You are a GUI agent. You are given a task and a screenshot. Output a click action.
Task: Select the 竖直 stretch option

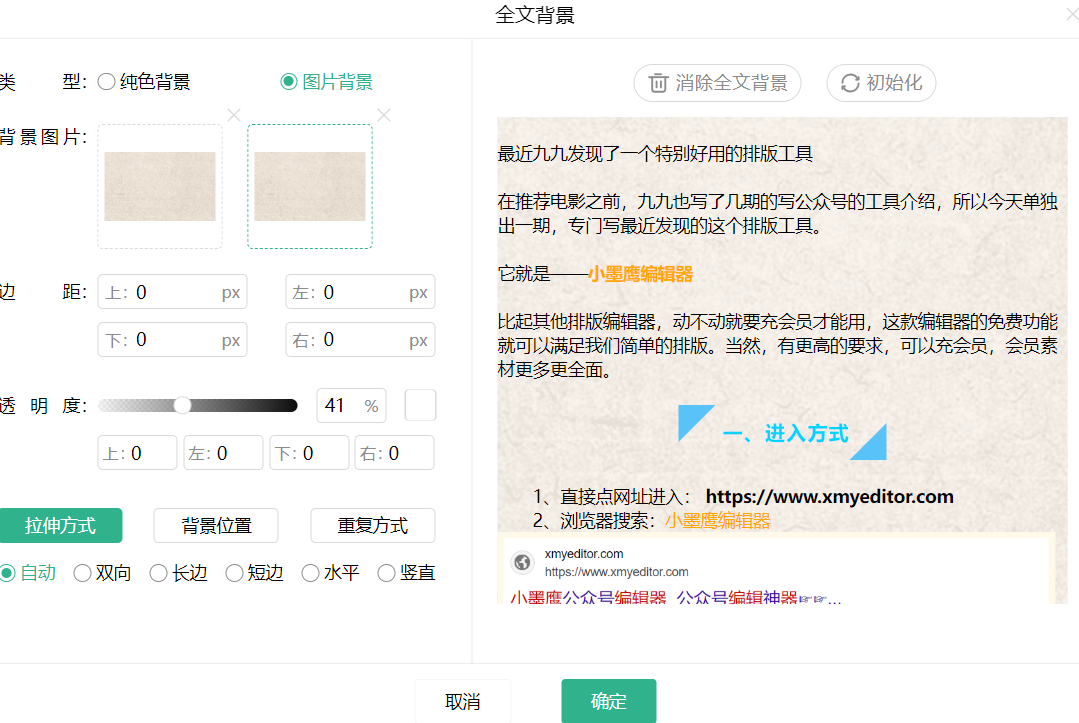(386, 573)
